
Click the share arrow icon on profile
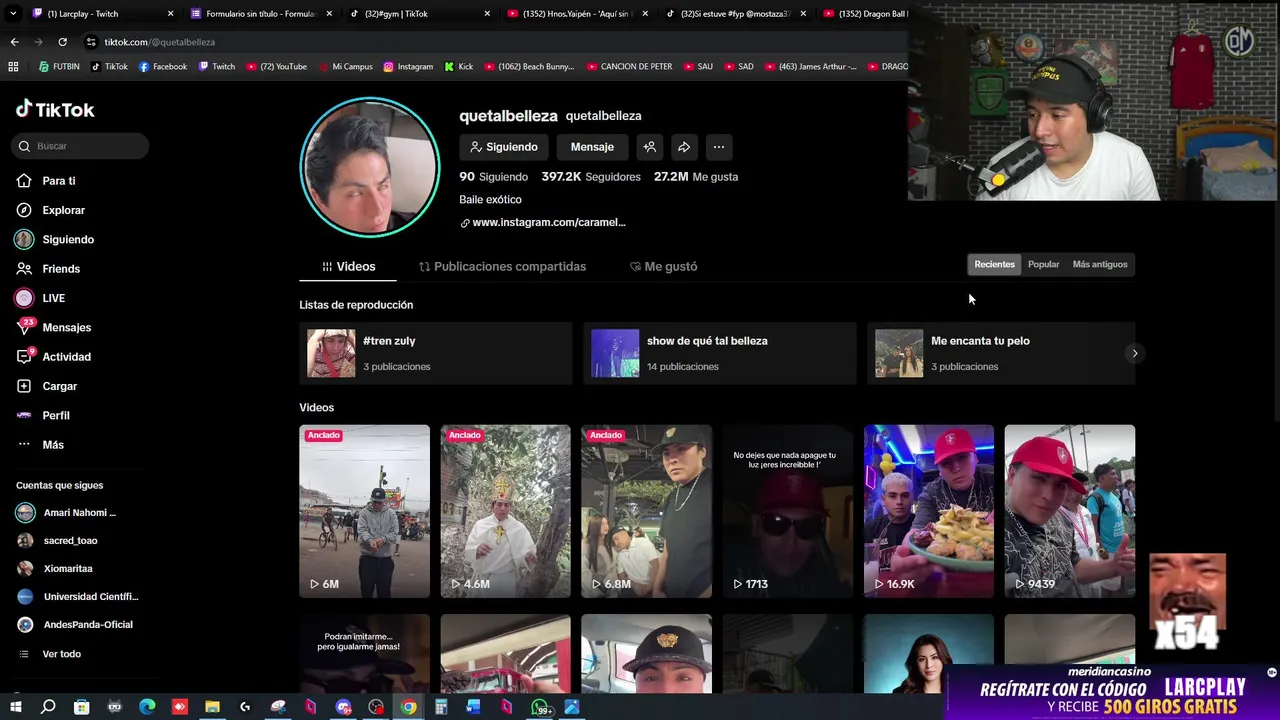[x=684, y=147]
